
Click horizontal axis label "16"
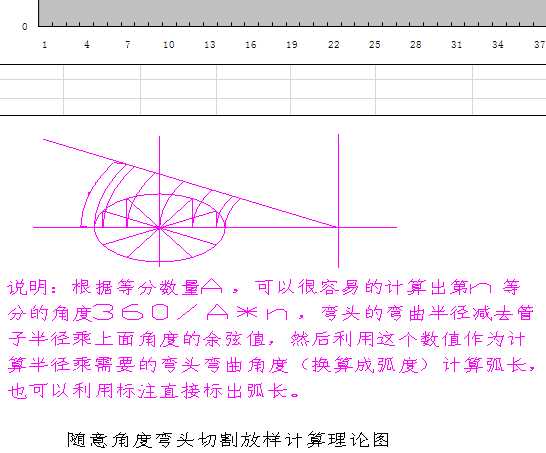click(x=251, y=45)
